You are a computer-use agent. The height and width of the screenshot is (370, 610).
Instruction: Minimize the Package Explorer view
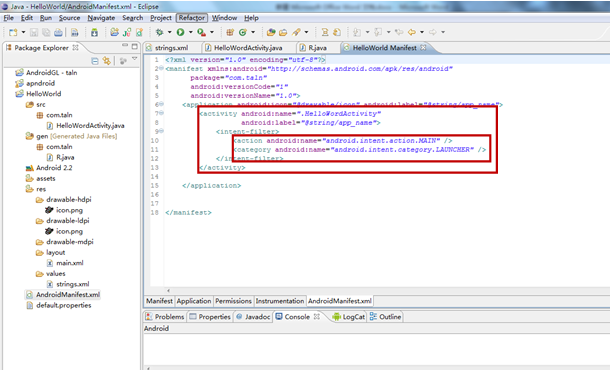point(125,46)
